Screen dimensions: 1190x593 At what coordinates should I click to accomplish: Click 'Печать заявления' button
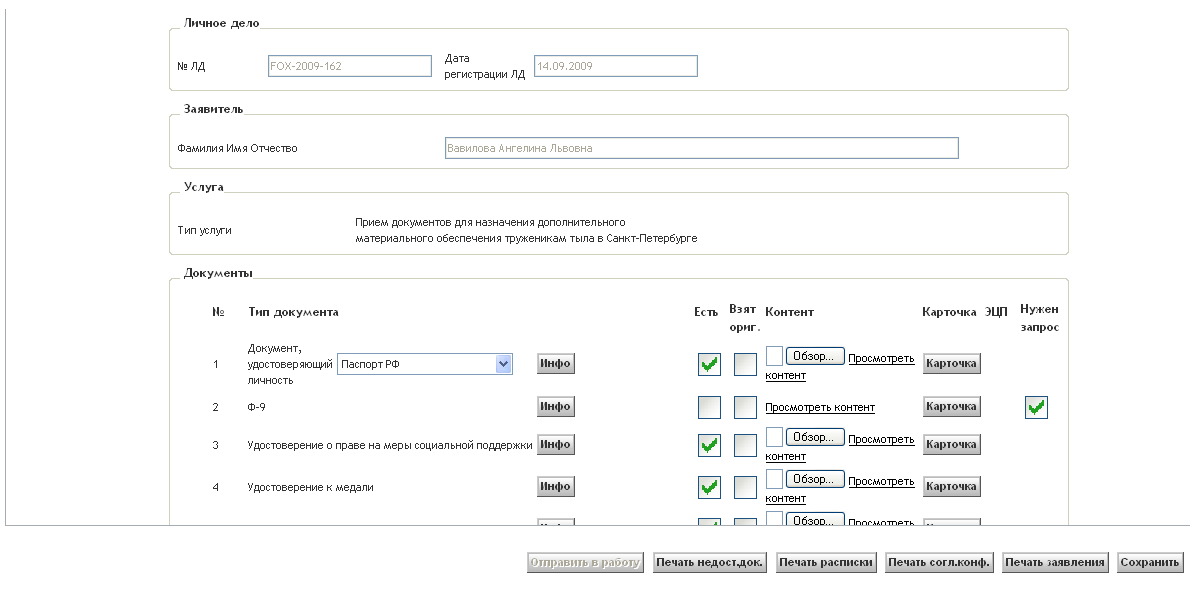tap(1055, 563)
